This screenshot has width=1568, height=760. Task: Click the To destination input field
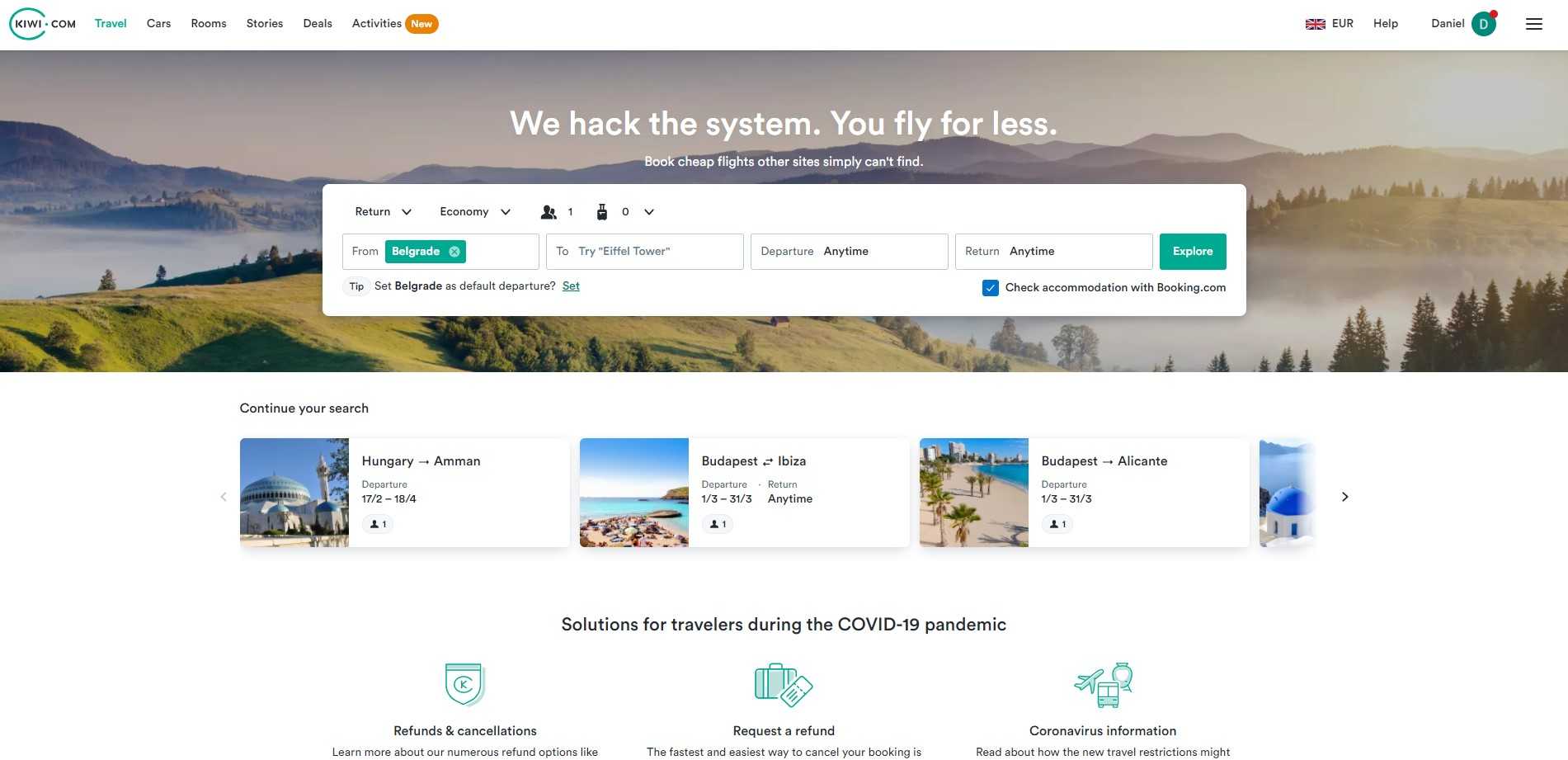click(645, 252)
